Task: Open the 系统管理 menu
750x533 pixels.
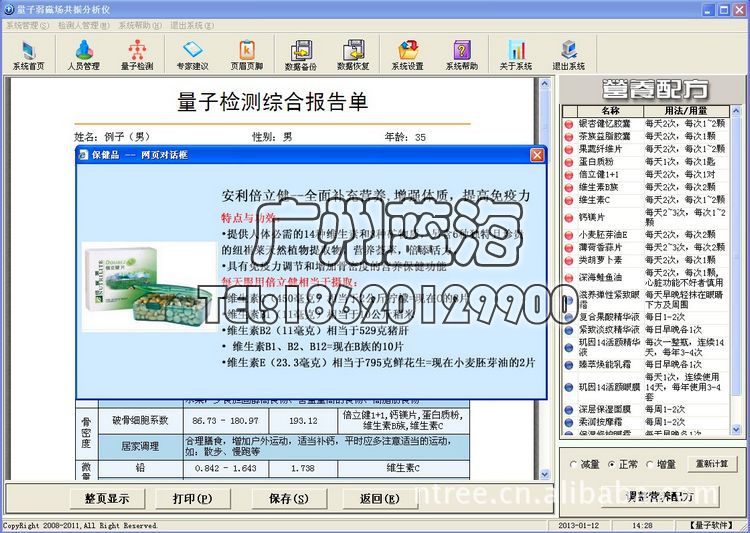Action: (27, 25)
